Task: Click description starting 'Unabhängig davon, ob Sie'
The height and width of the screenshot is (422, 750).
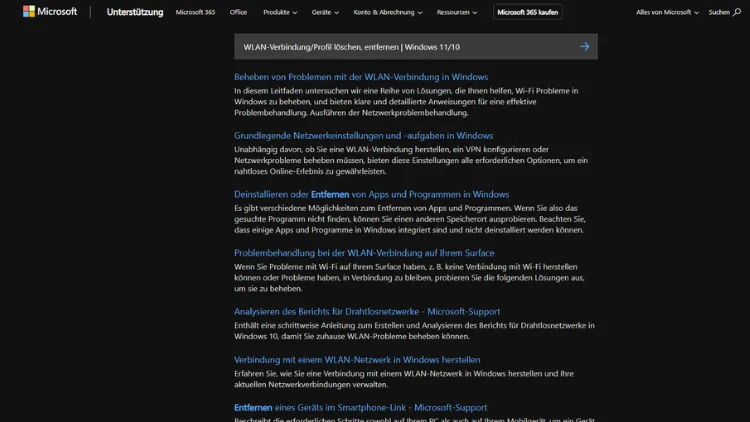Action: tap(411, 160)
